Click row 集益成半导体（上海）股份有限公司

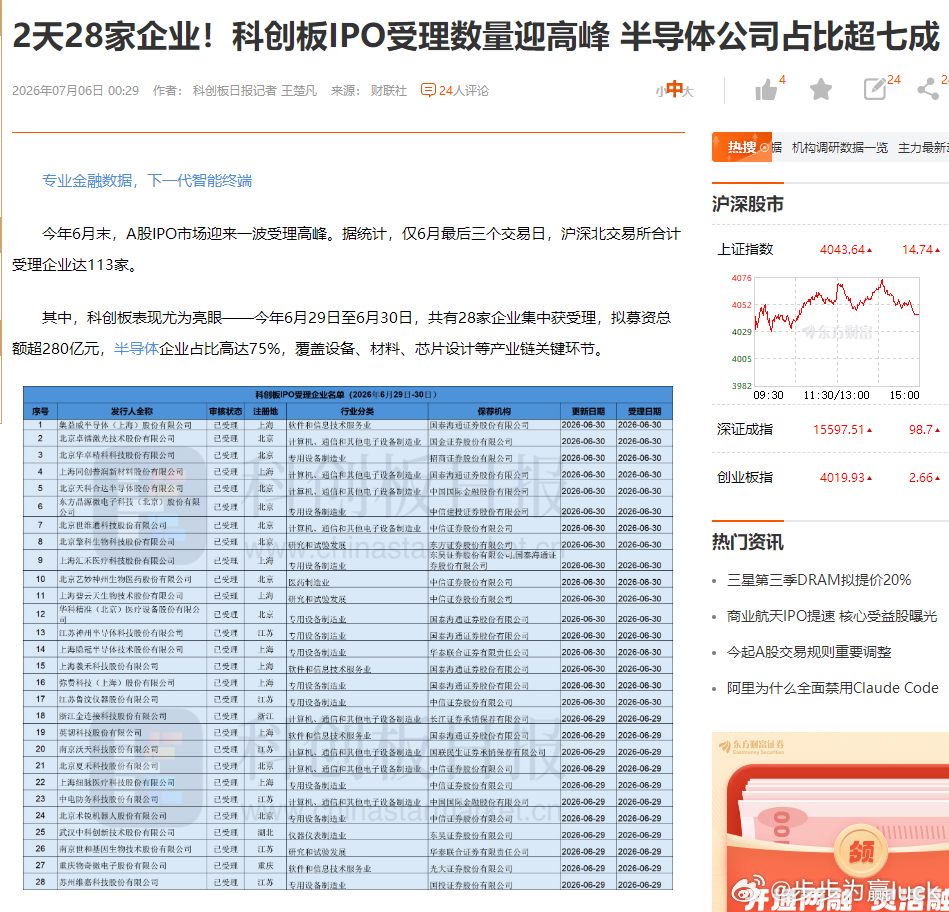point(347,425)
